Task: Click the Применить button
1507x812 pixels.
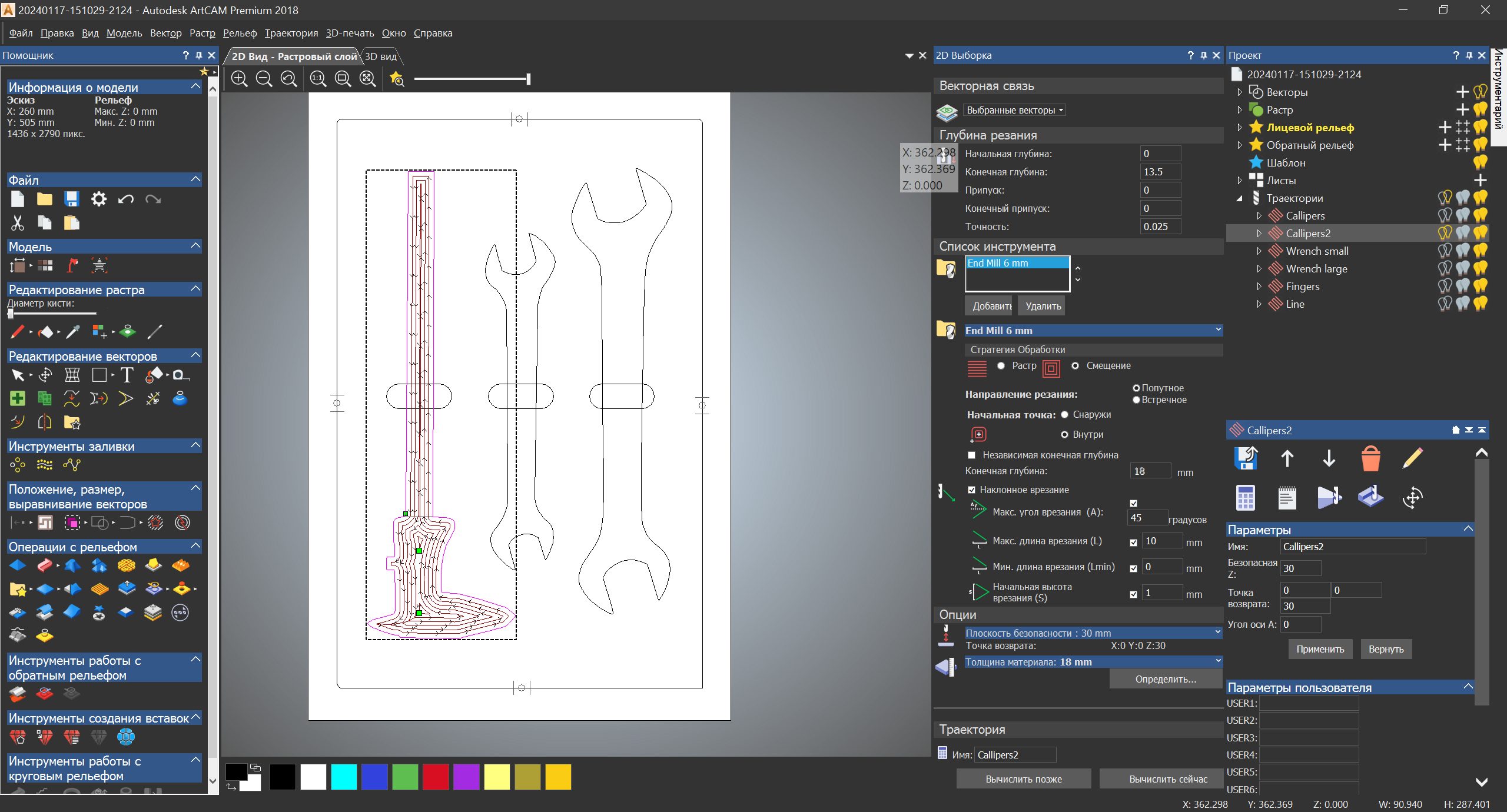Action: point(1320,649)
